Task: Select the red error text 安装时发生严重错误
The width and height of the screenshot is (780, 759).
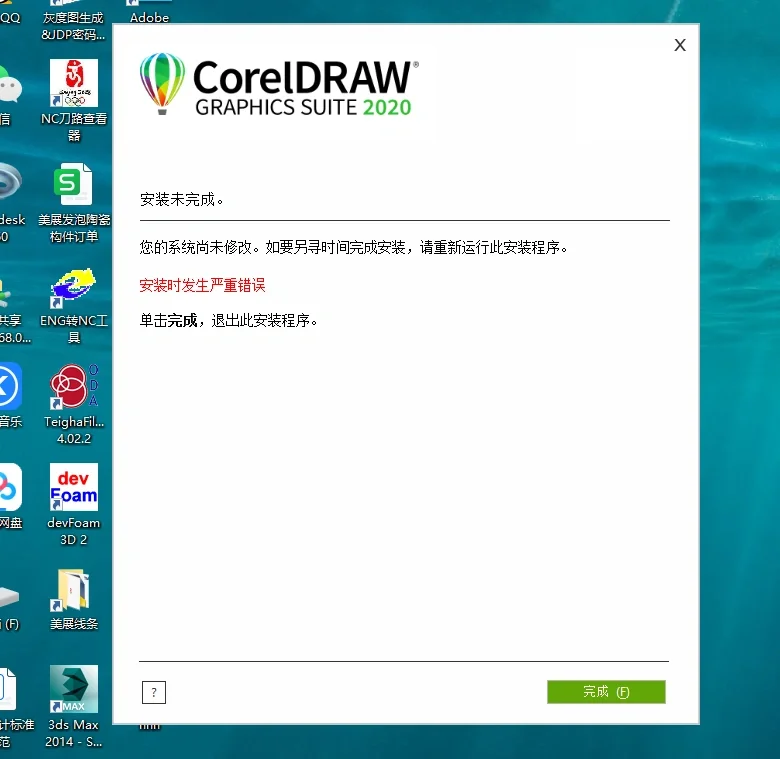Action: tap(202, 285)
